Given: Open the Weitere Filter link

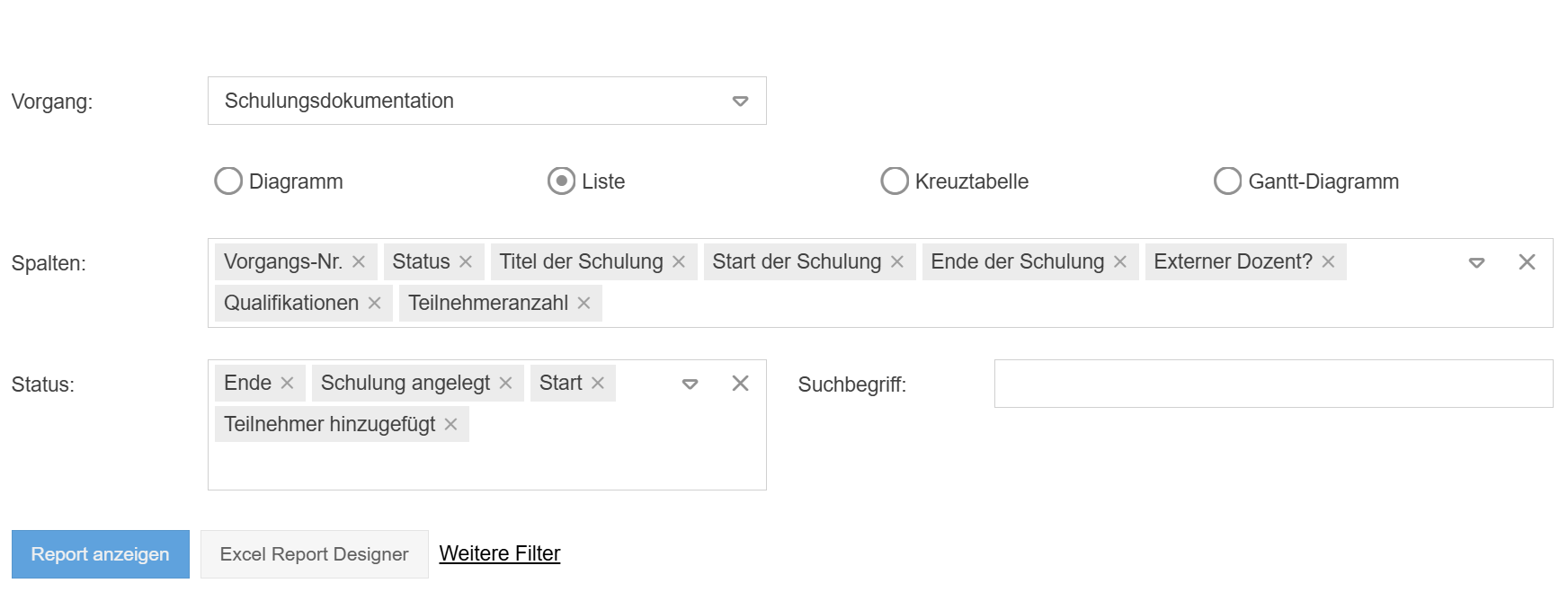Looking at the screenshot, I should [499, 553].
